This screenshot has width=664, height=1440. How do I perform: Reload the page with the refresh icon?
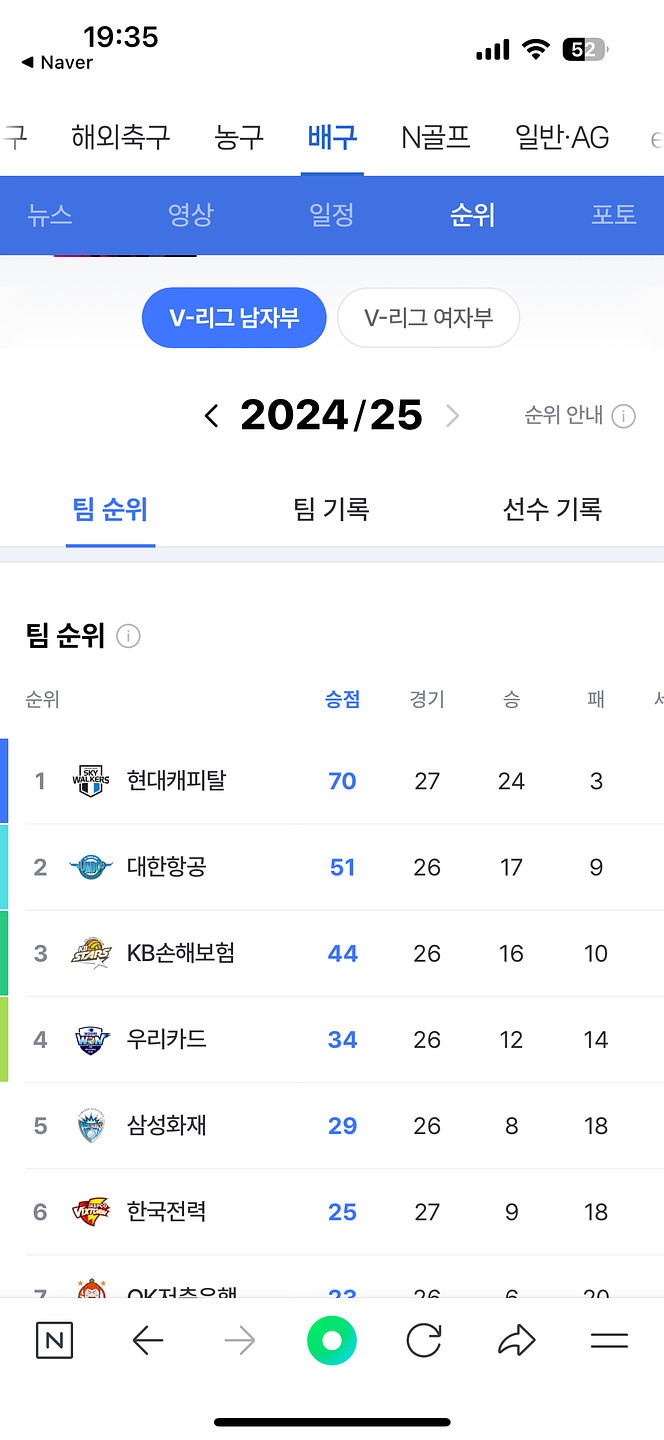(424, 1340)
